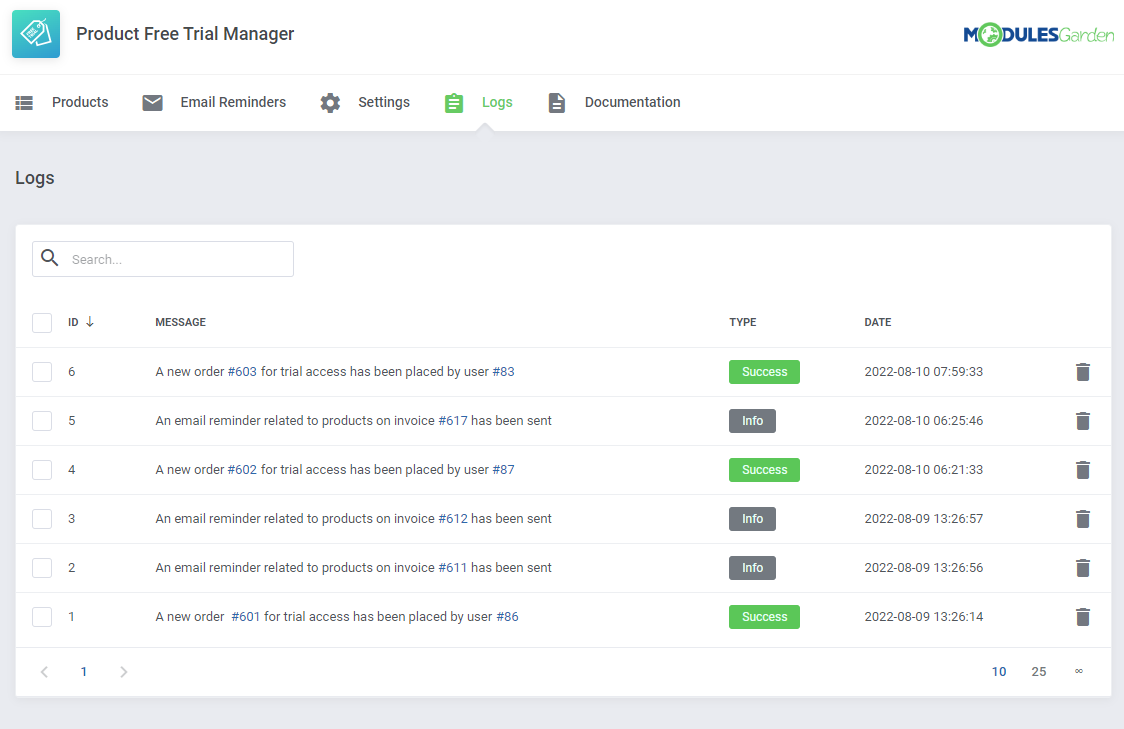Open user #86 link

pyautogui.click(x=508, y=616)
